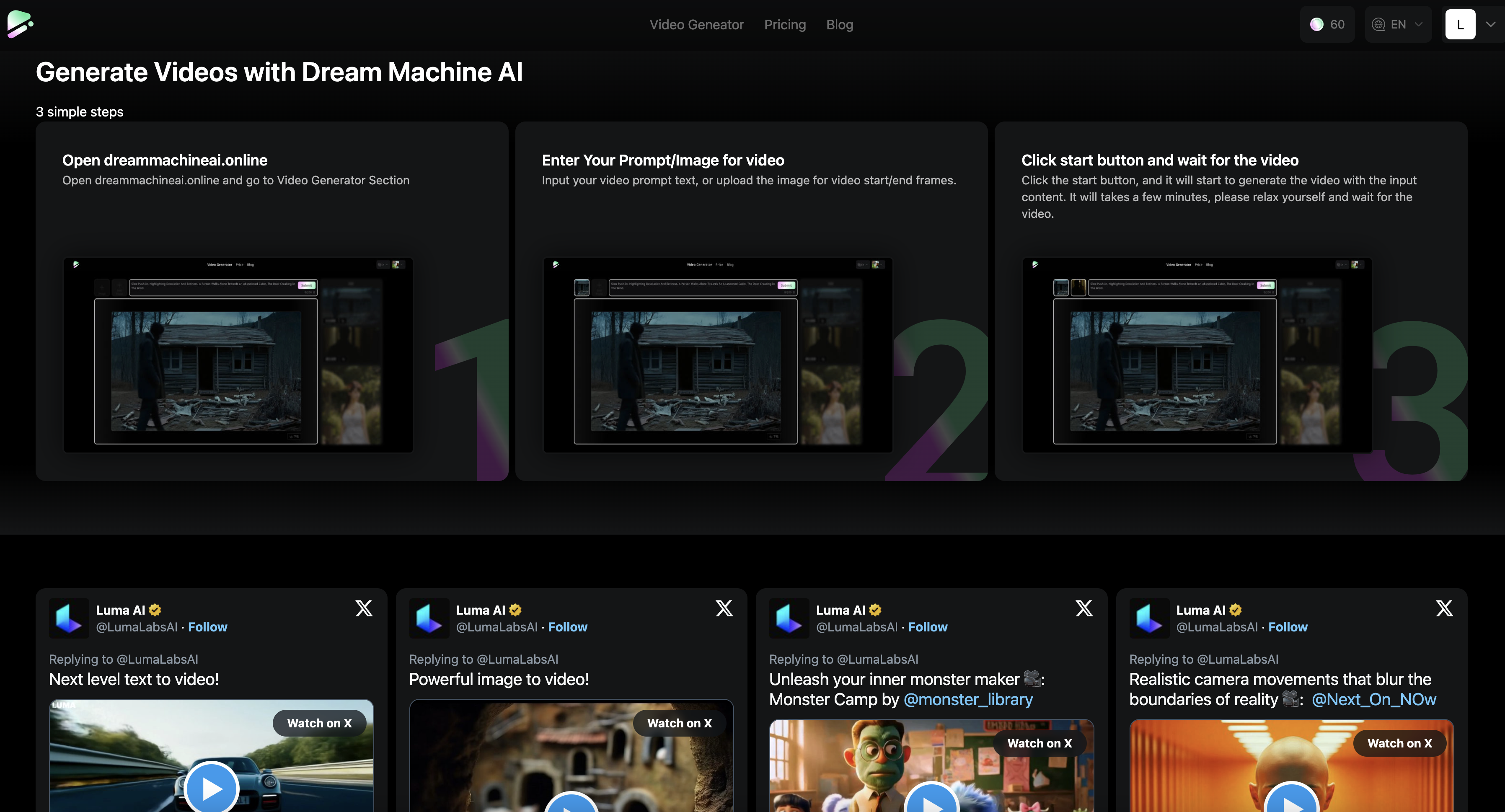The width and height of the screenshot is (1505, 812).
Task: Click the X logo on Monster Camp tweet
Action: 1084,609
